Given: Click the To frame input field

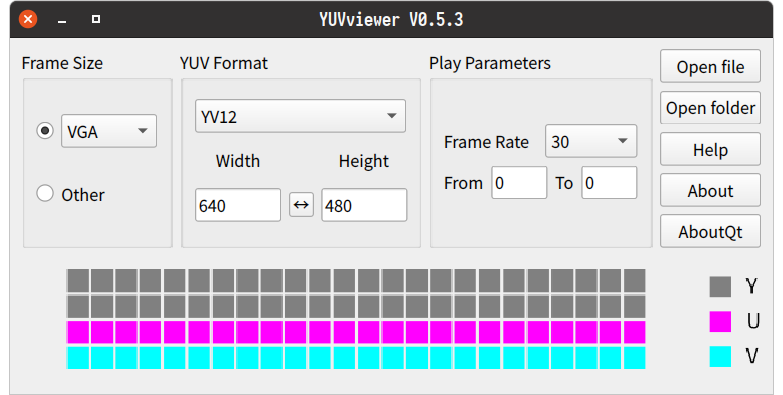Looking at the screenshot, I should click(x=609, y=183).
